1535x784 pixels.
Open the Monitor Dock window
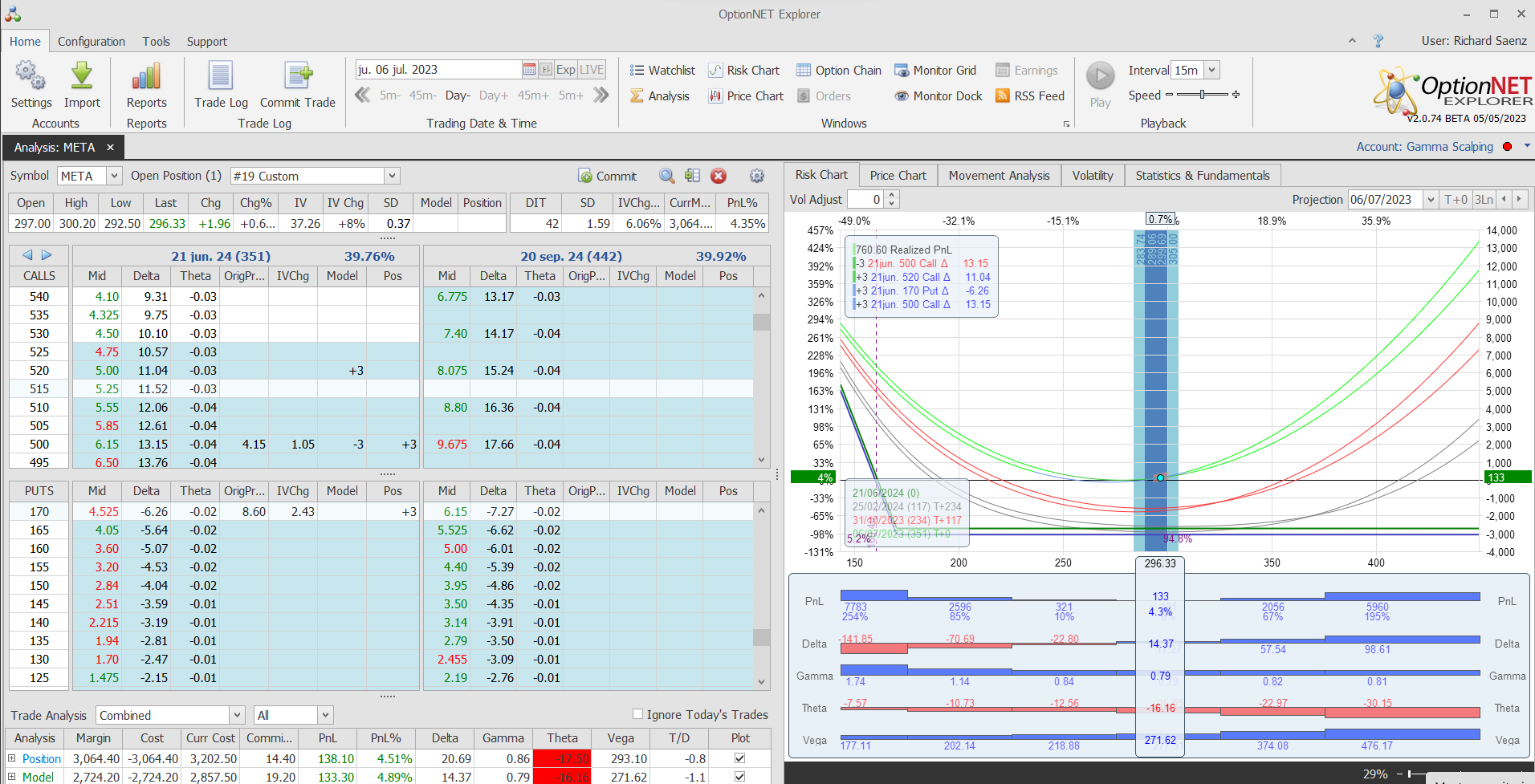tap(939, 96)
